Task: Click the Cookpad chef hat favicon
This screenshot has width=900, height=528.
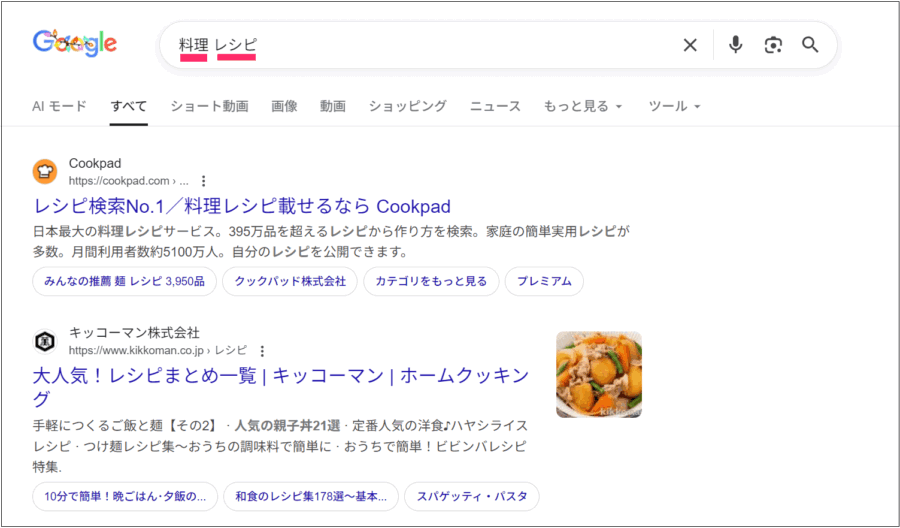Action: (x=45, y=172)
